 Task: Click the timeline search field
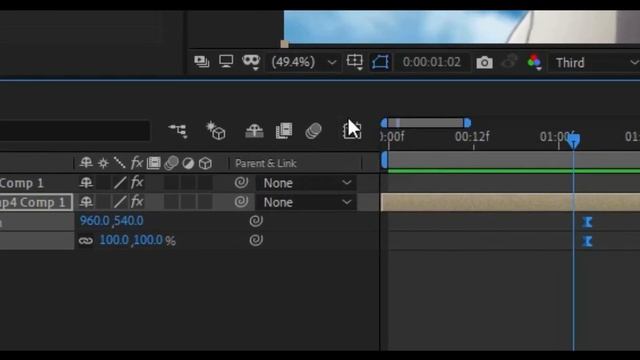tap(75, 131)
